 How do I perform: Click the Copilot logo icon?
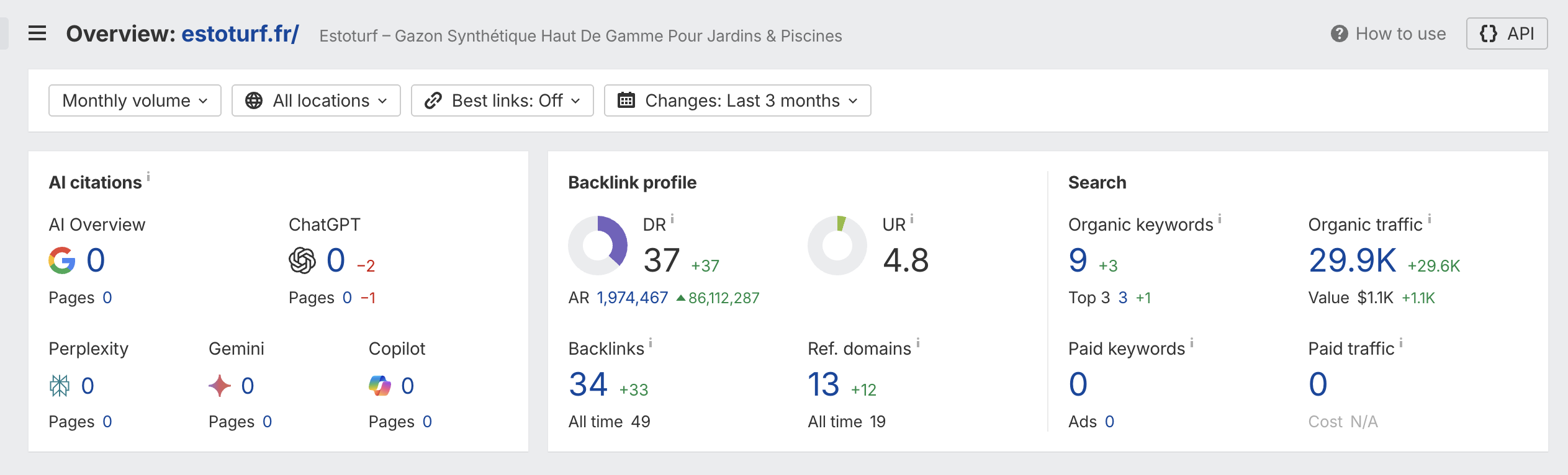coord(380,386)
